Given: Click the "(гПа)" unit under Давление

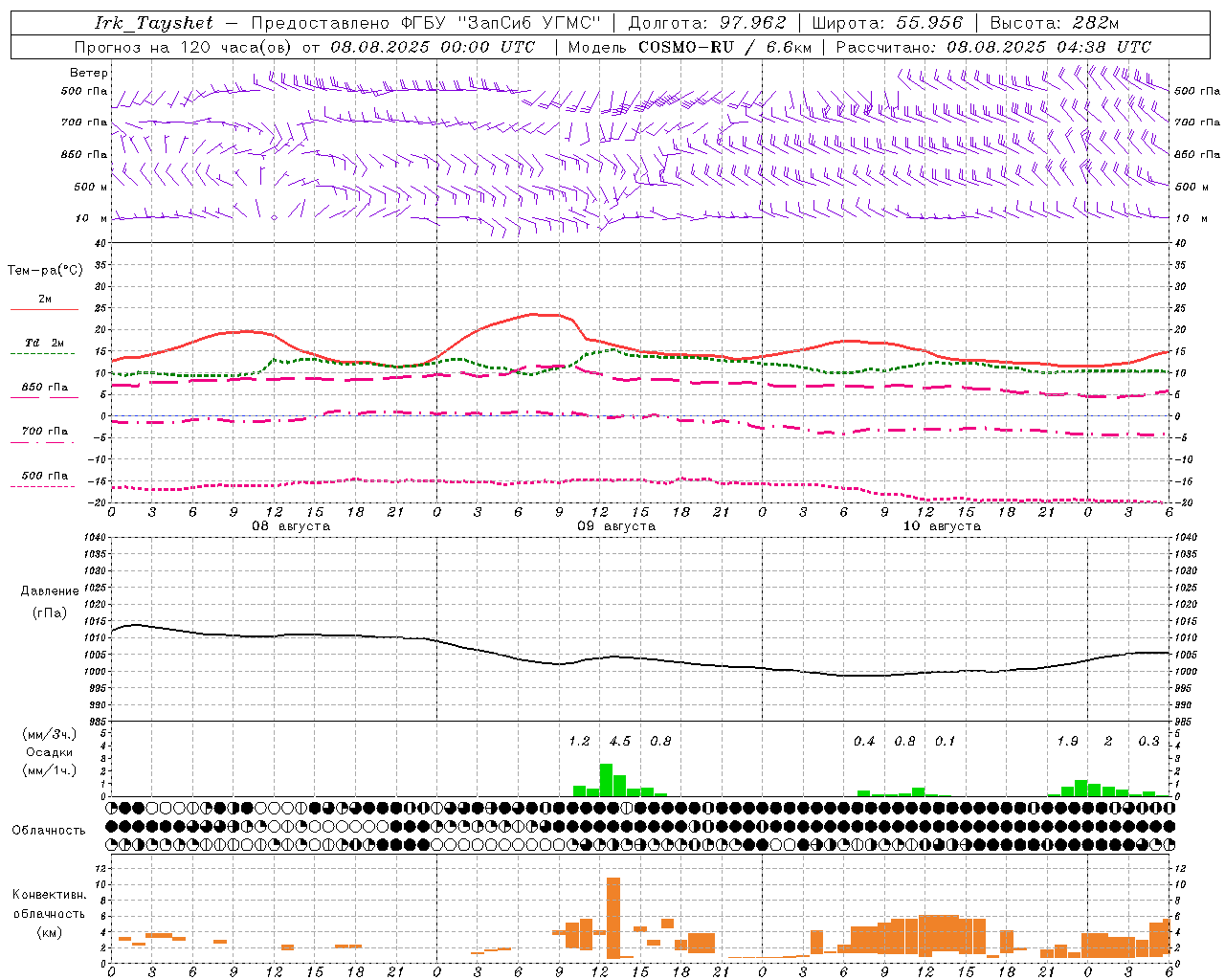Looking at the screenshot, I should [x=50, y=613].
